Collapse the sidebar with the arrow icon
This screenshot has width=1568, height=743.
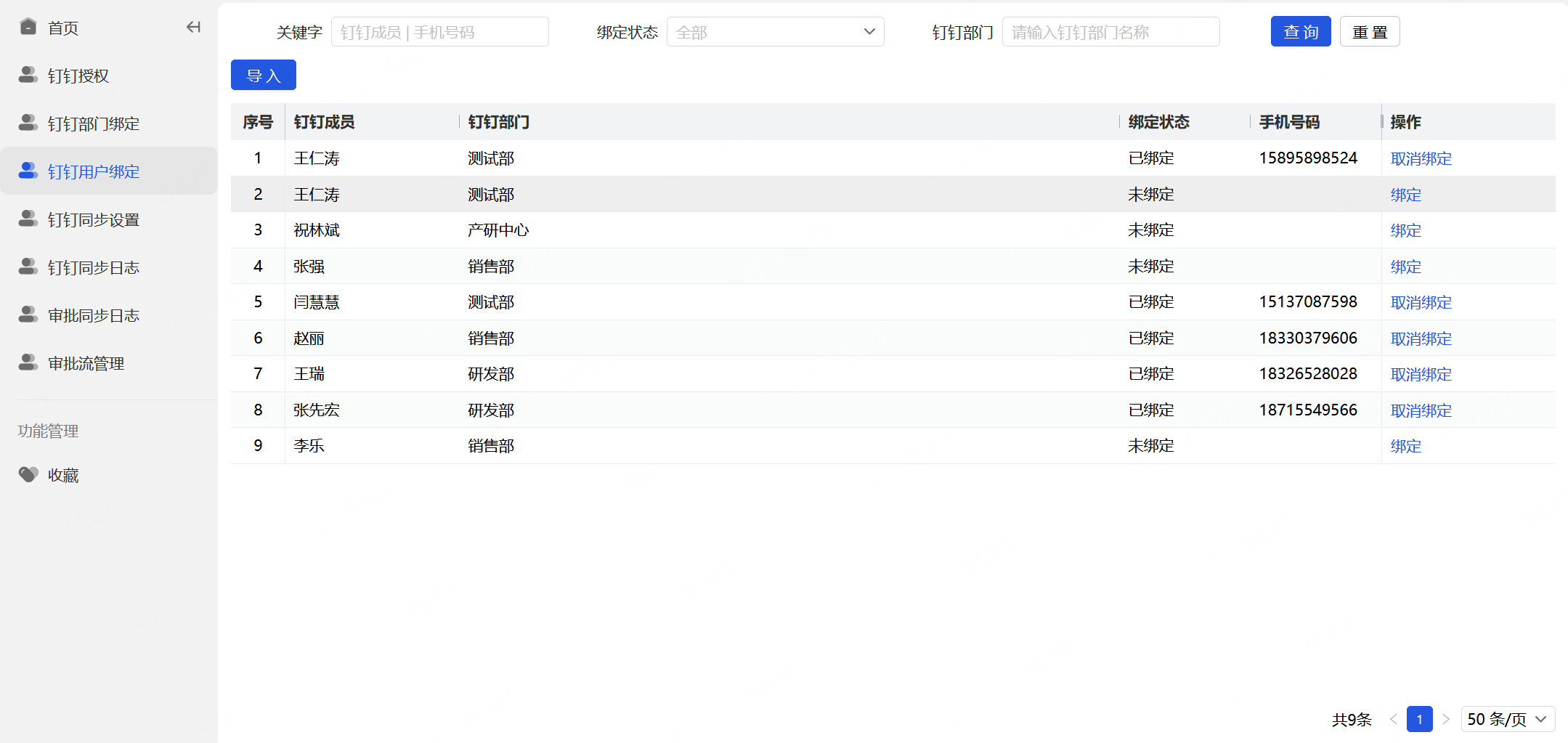point(193,28)
